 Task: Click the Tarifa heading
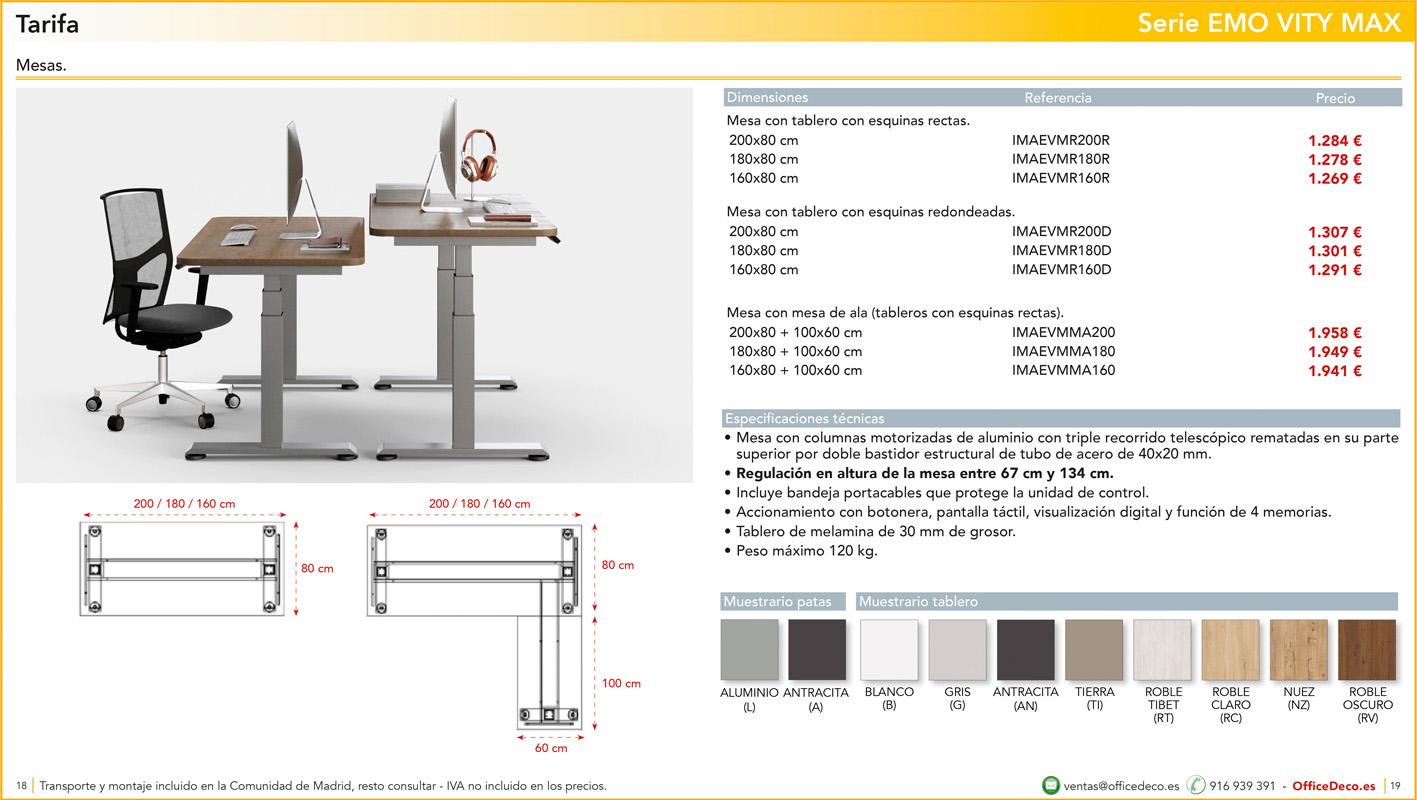point(47,24)
